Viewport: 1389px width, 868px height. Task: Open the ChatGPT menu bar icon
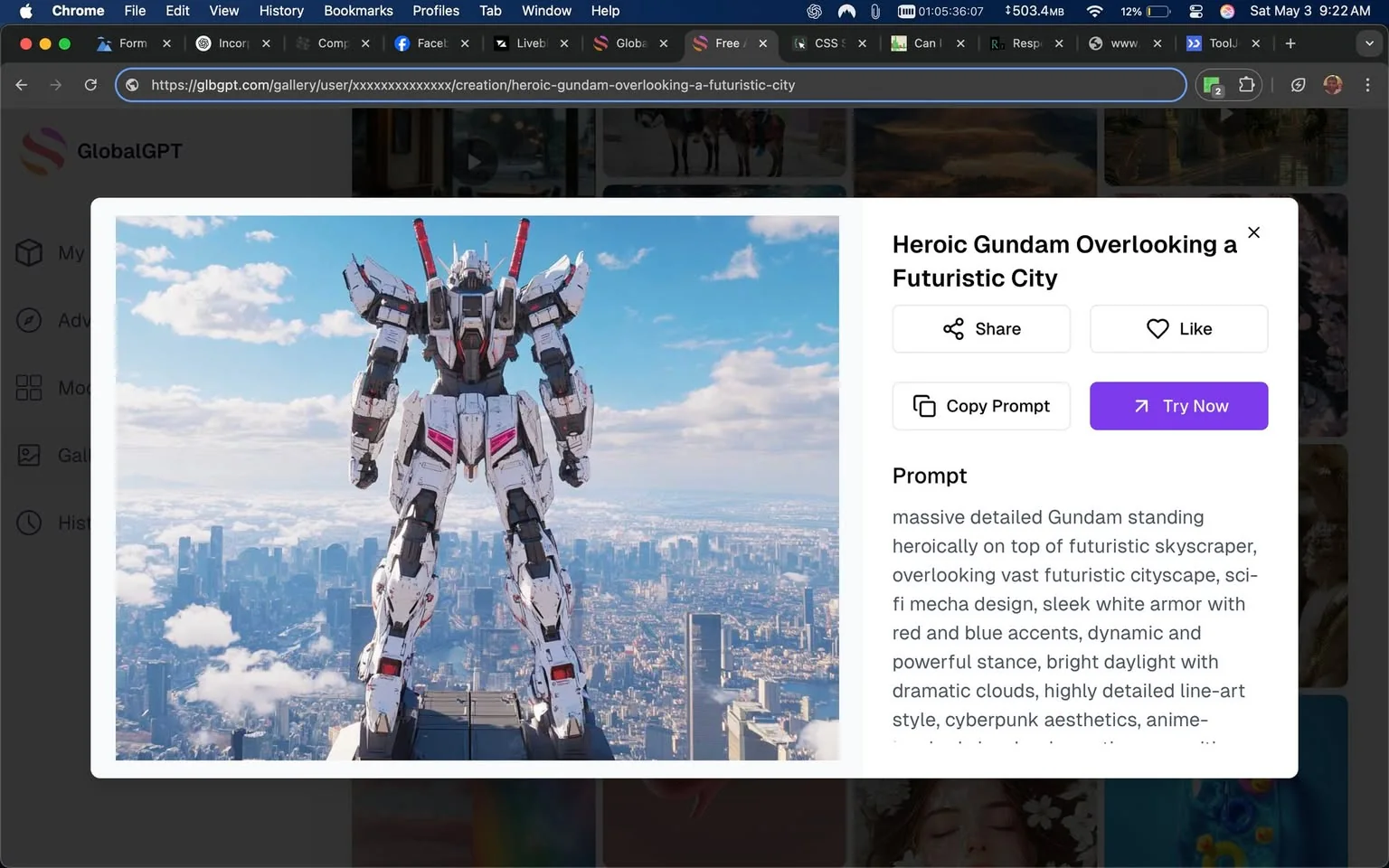click(814, 11)
